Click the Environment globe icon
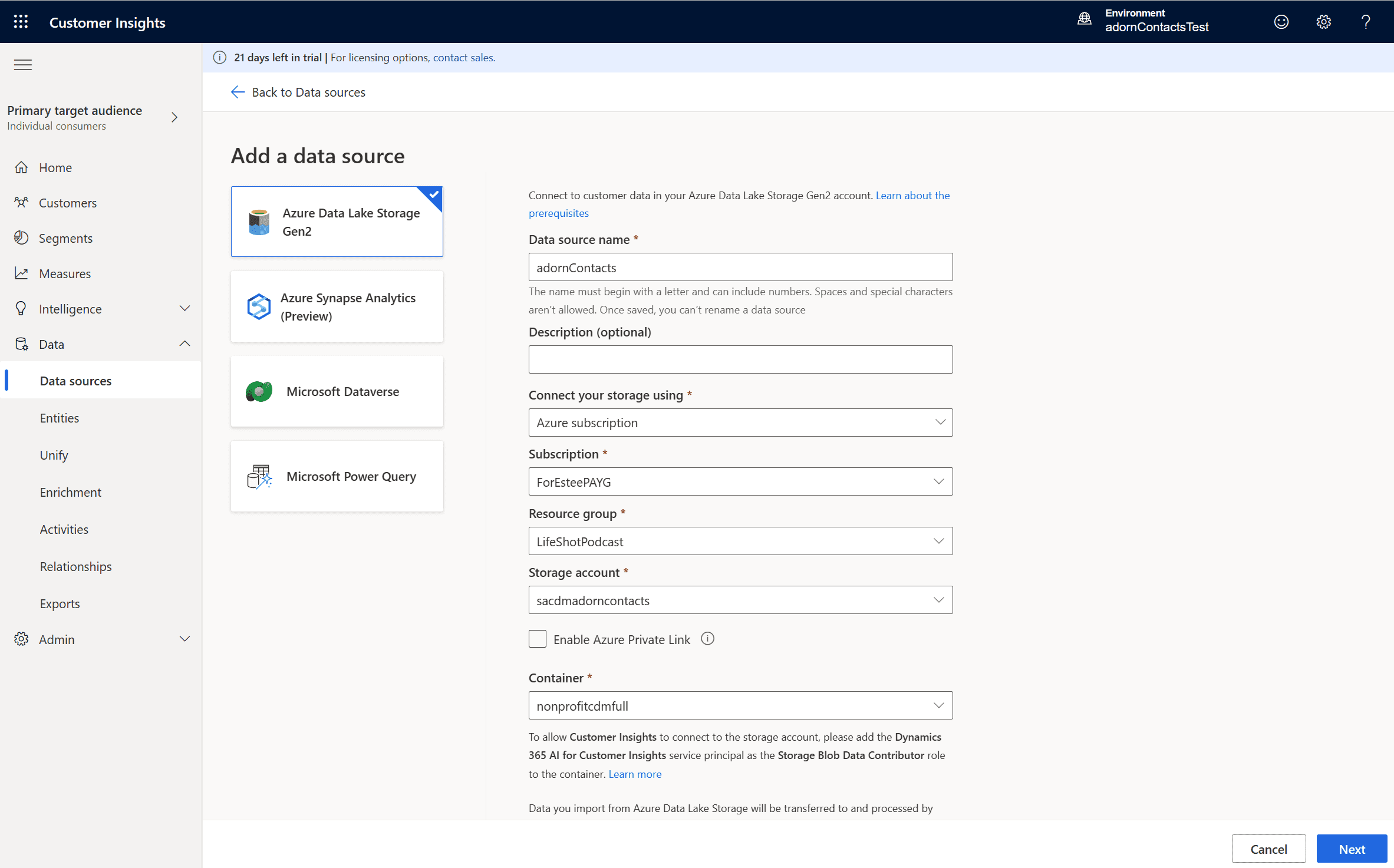 click(x=1084, y=19)
